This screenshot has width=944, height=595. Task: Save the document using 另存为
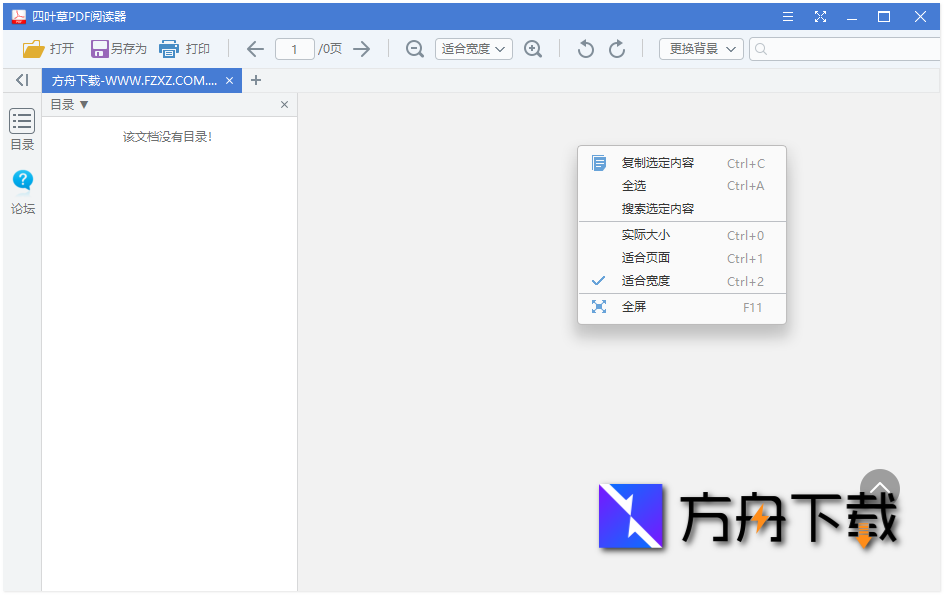point(119,48)
